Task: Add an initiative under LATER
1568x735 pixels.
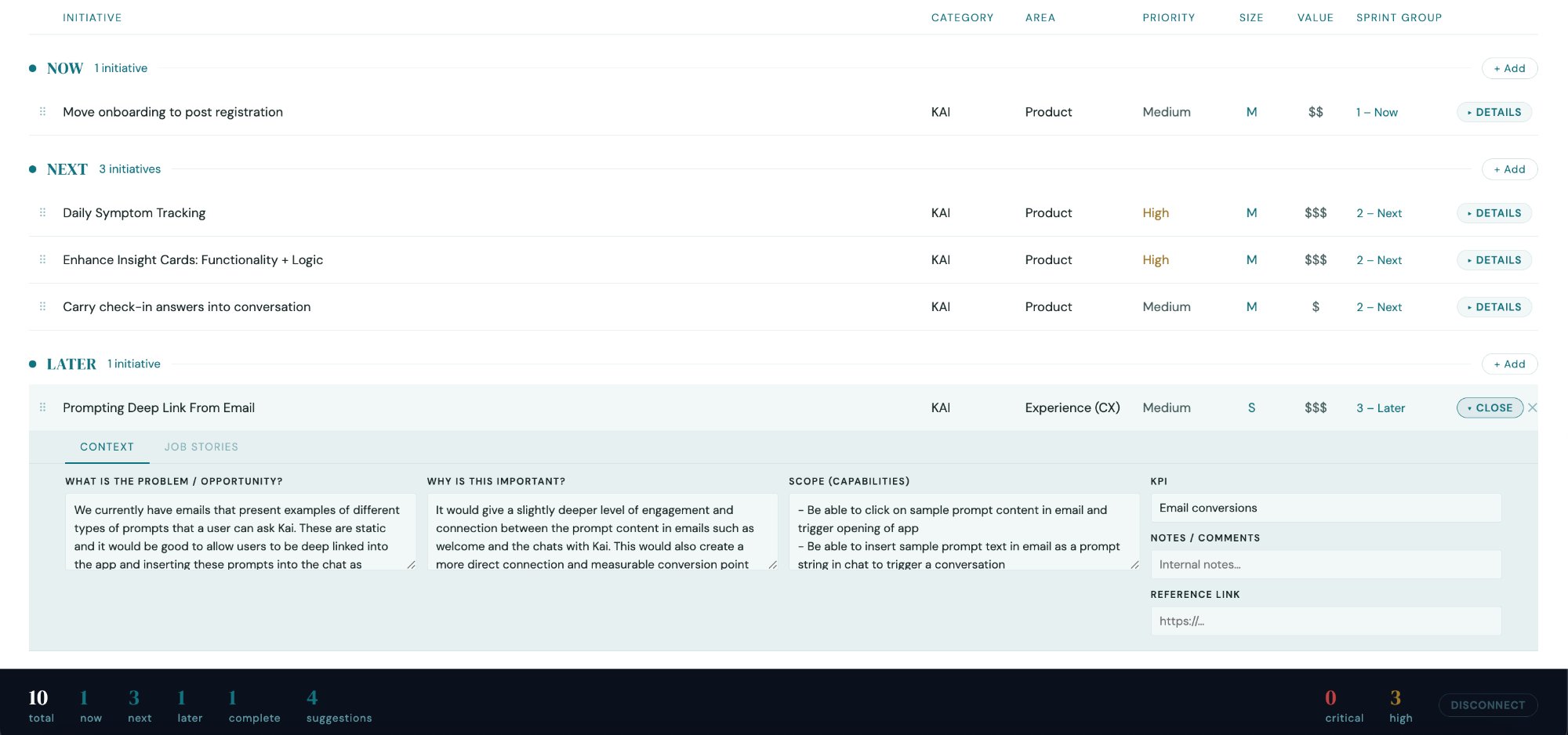Action: click(1509, 364)
